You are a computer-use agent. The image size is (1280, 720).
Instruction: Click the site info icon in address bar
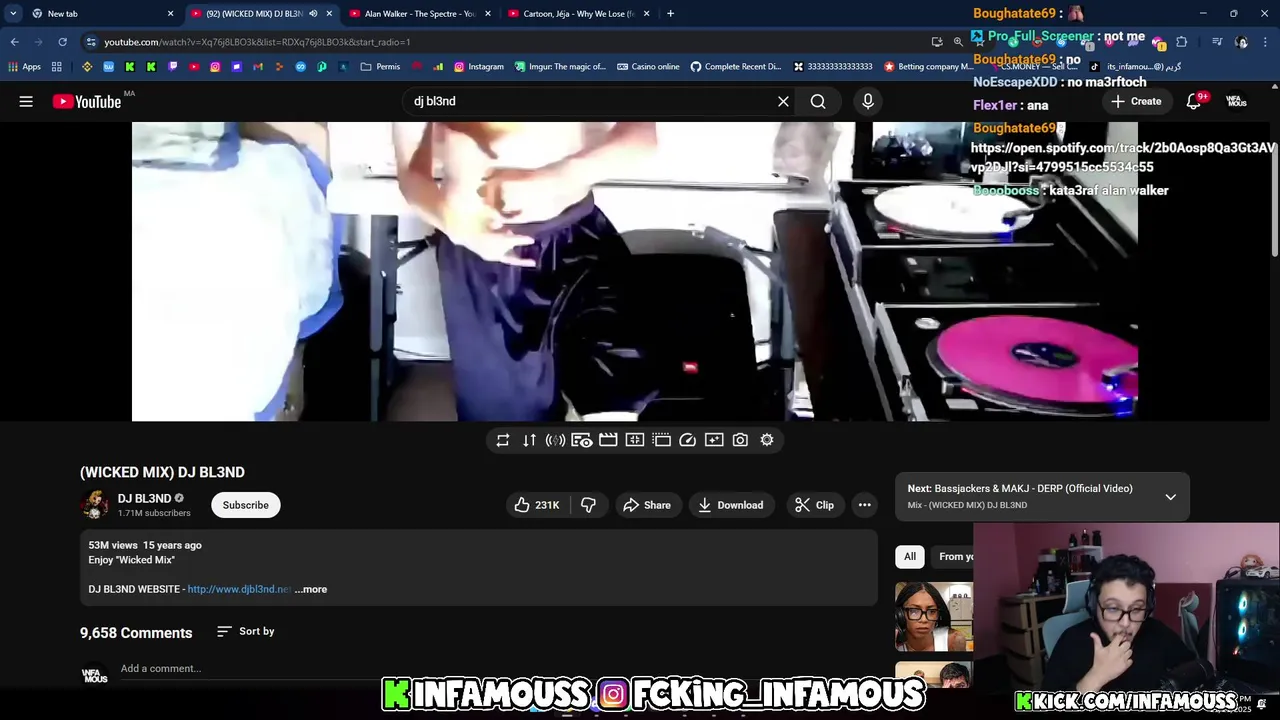click(91, 42)
